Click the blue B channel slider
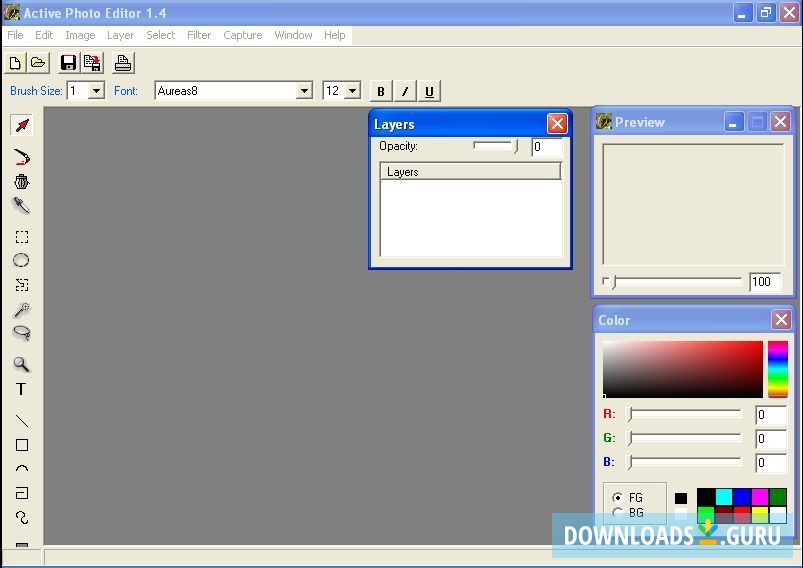 tap(685, 462)
